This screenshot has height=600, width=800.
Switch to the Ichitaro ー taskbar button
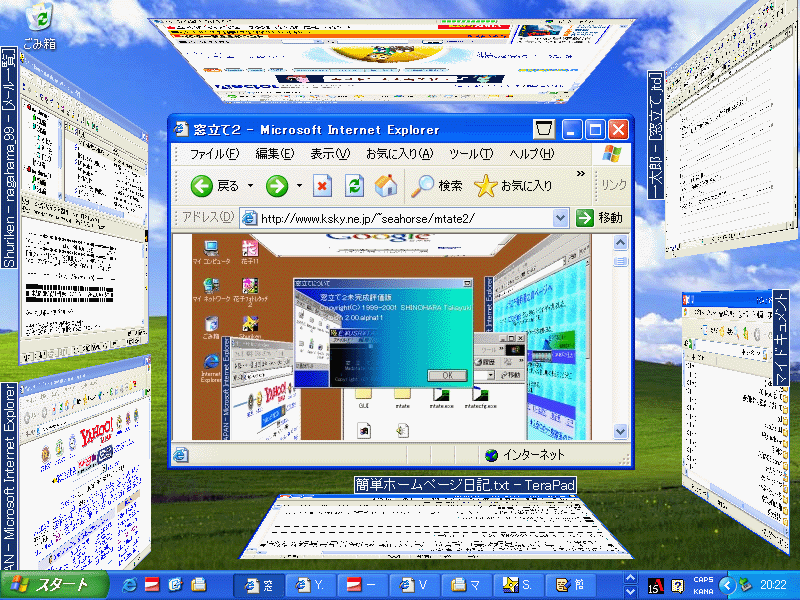(x=362, y=585)
